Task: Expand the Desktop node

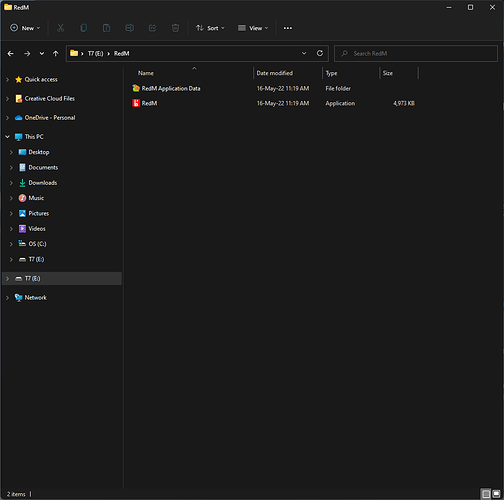Action: 11,152
